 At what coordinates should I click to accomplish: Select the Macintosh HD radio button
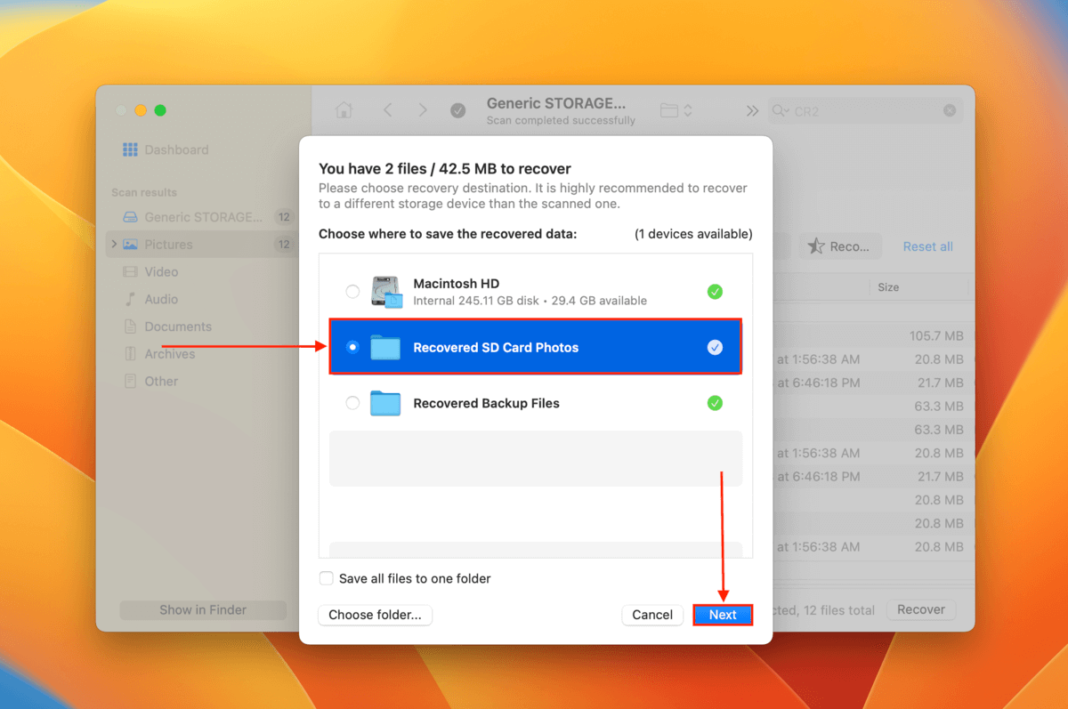pyautogui.click(x=352, y=292)
